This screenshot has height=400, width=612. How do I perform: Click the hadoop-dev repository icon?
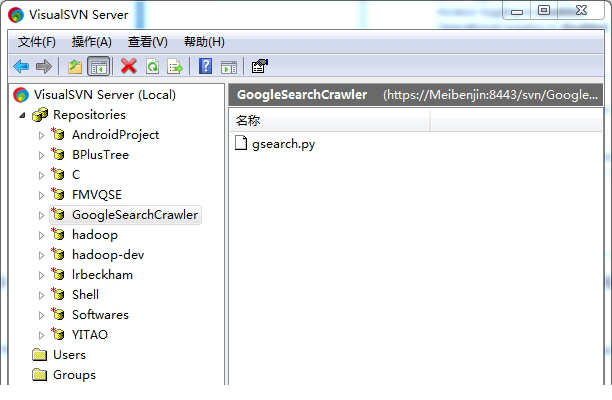click(x=58, y=254)
